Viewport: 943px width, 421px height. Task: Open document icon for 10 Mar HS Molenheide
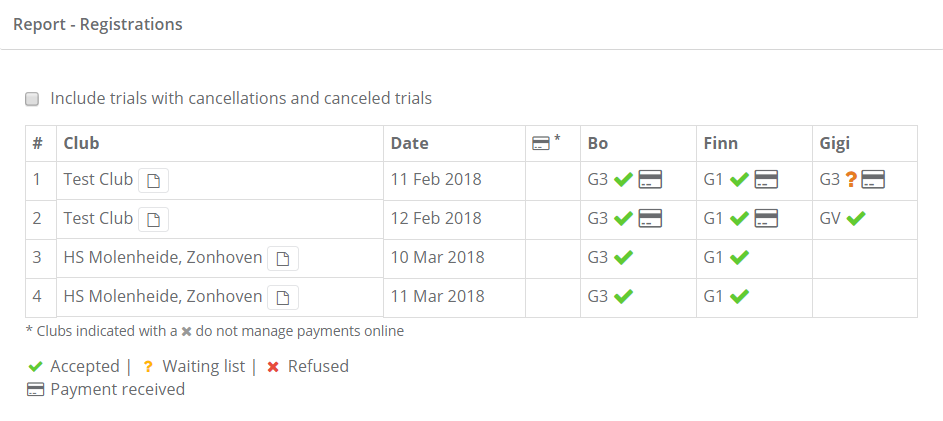282,259
